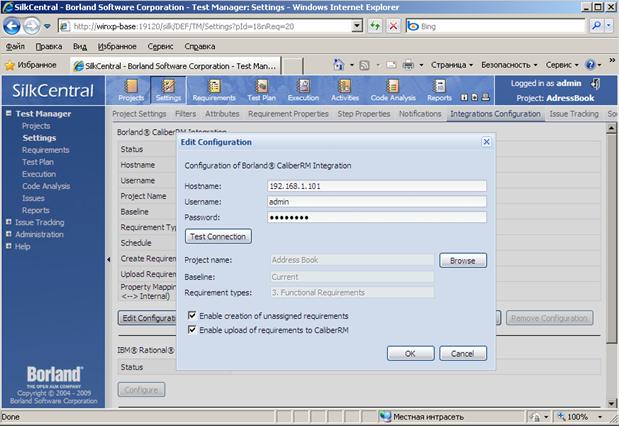Open the Безопасность command bar dropdown
Image resolution: width=619 pixels, height=428 pixels.
coord(509,65)
